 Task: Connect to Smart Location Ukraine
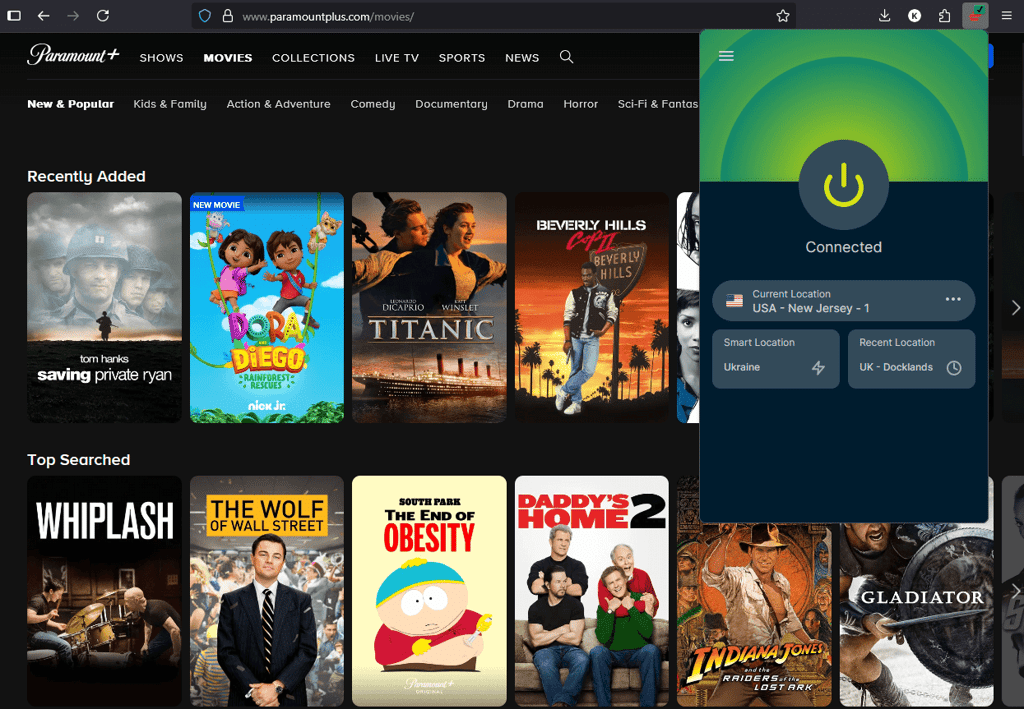point(775,358)
